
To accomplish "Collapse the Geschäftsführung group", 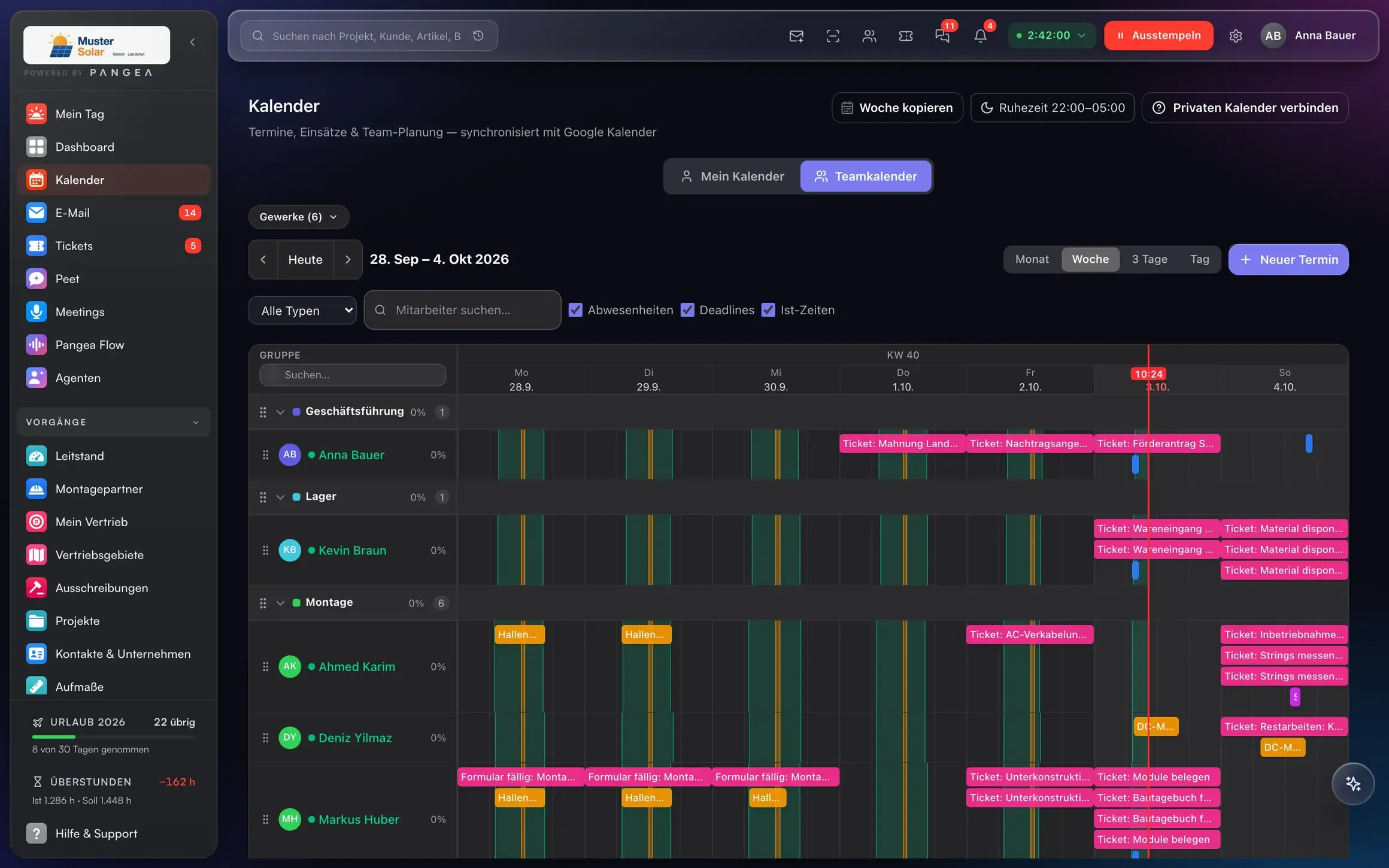I will (x=280, y=412).
